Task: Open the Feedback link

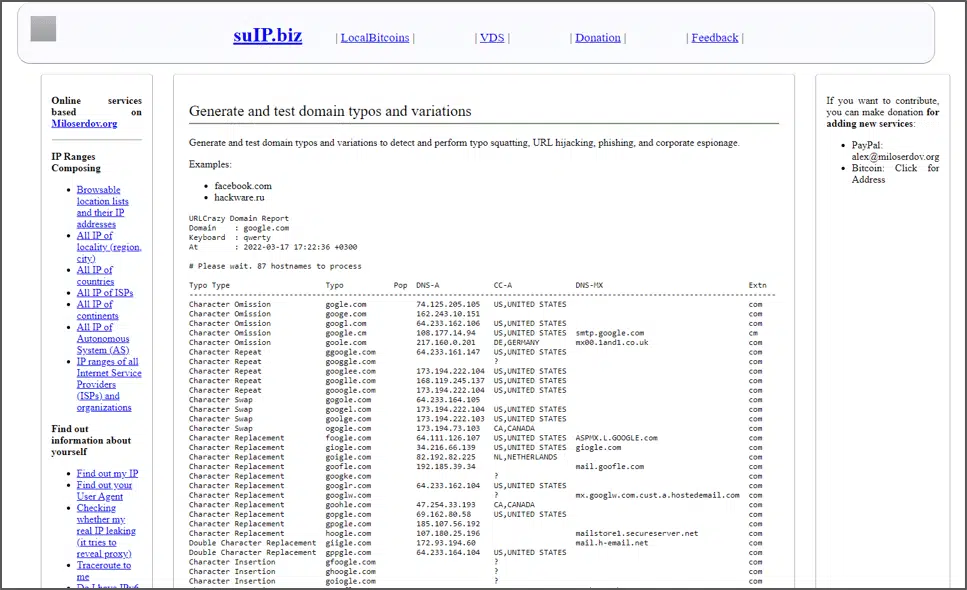Action: [715, 38]
